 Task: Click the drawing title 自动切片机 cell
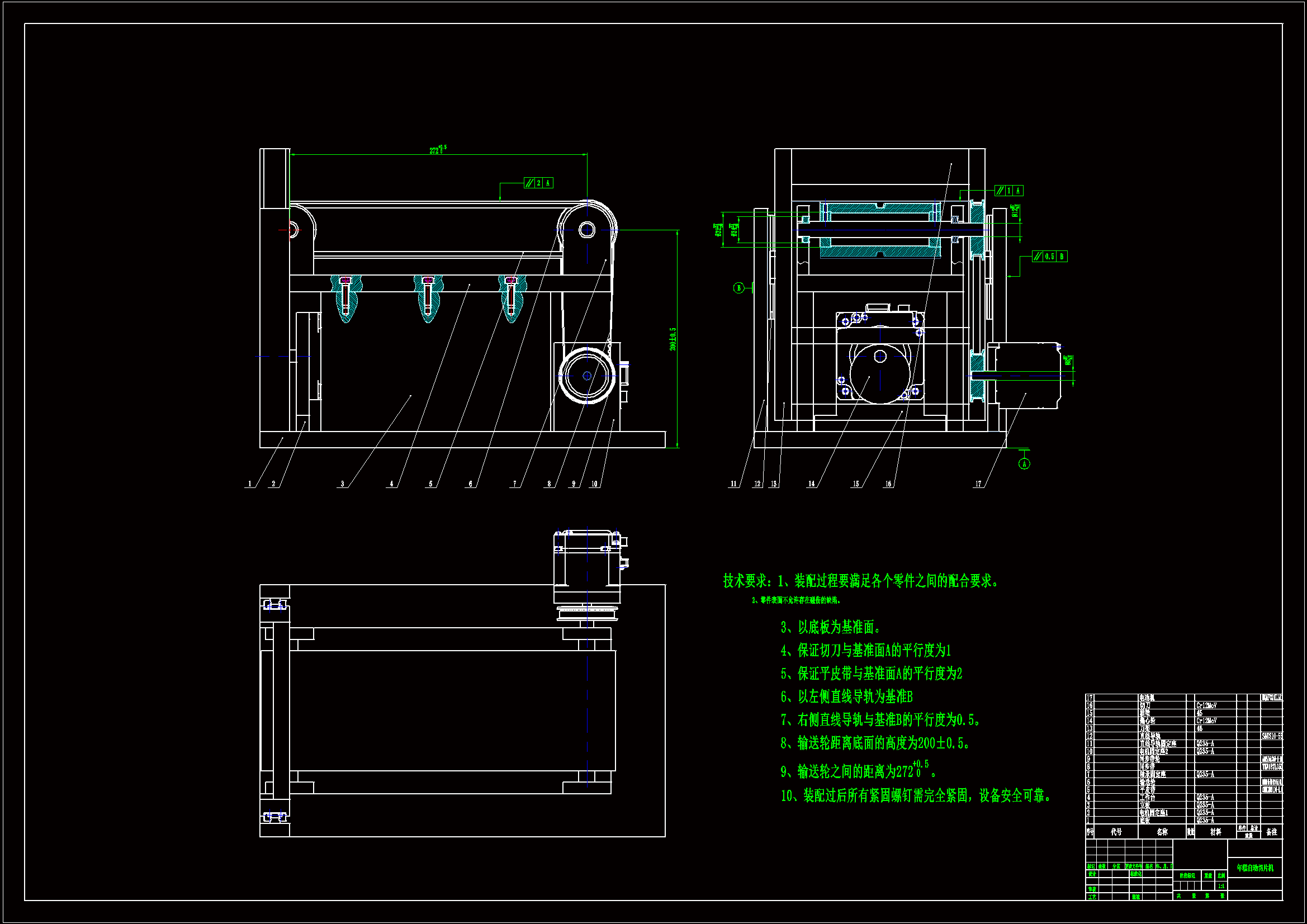[1254, 868]
